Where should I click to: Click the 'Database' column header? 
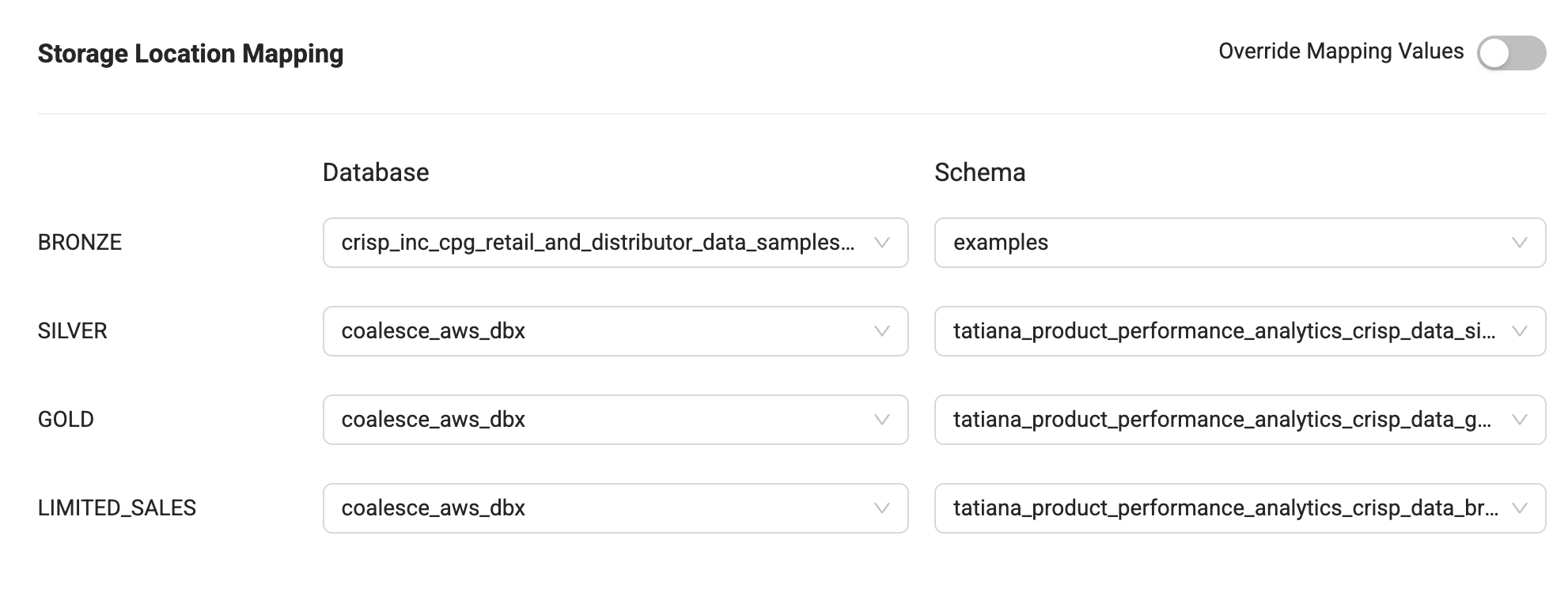click(376, 172)
